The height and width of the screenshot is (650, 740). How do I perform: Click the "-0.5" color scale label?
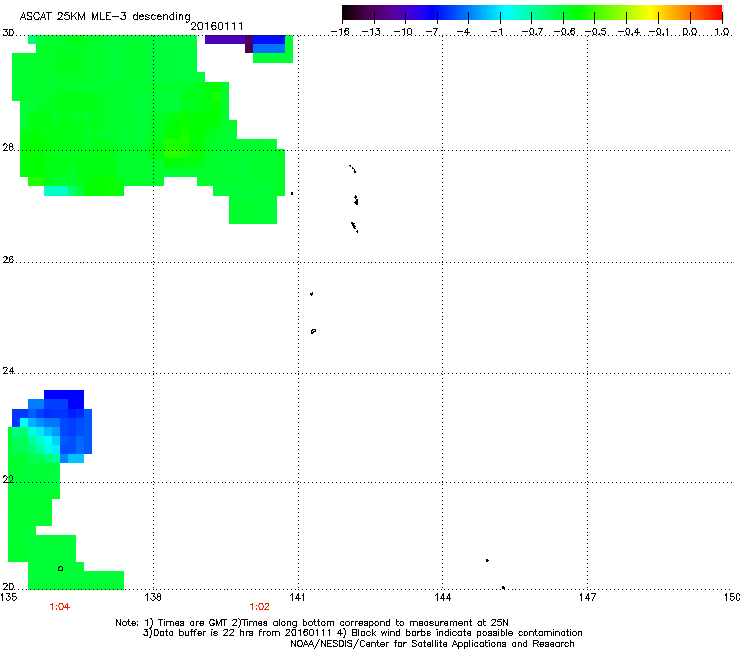coord(595,32)
